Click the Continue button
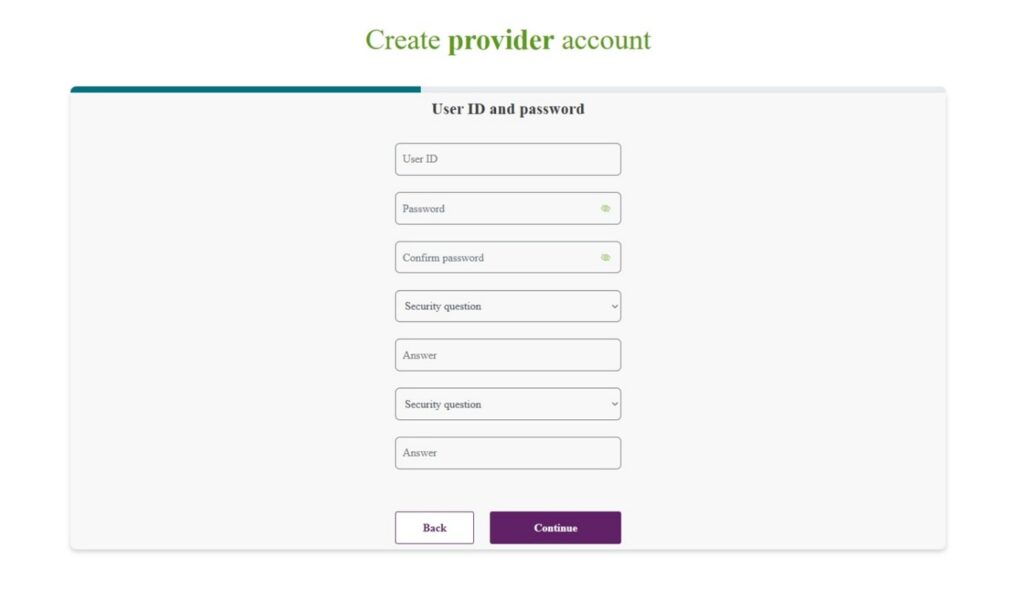The width and height of the screenshot is (1024, 593). [555, 527]
